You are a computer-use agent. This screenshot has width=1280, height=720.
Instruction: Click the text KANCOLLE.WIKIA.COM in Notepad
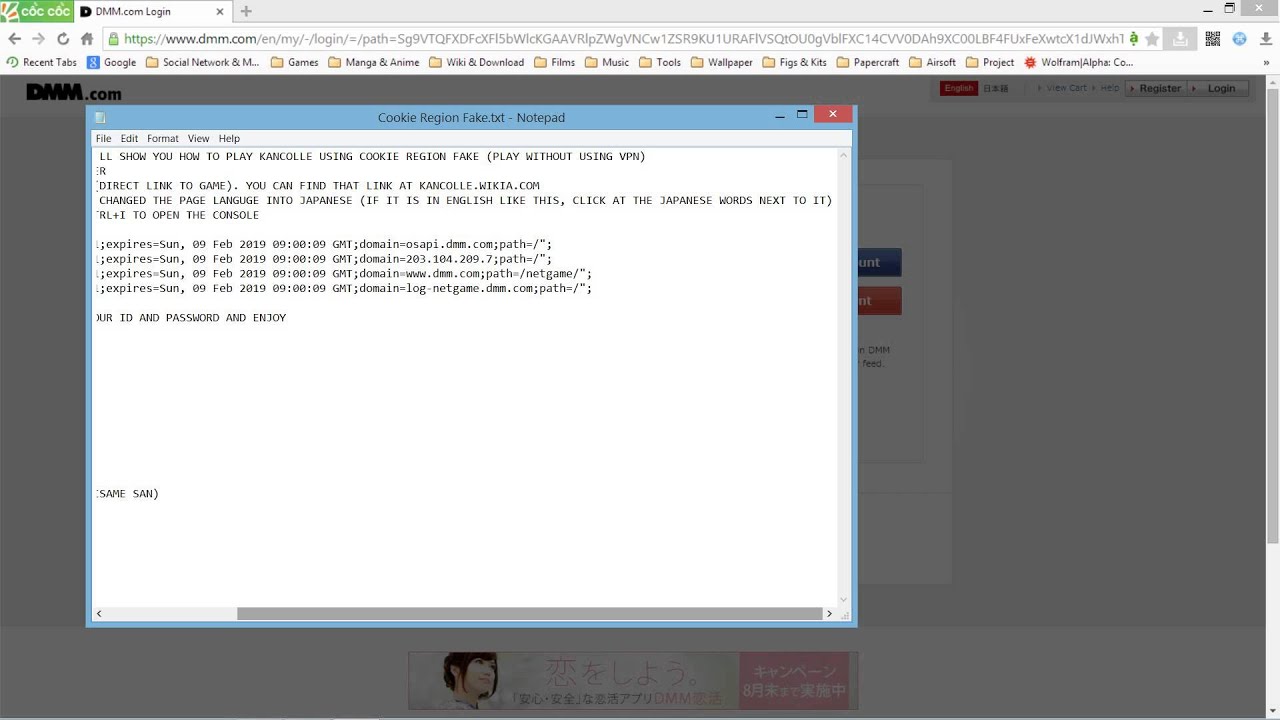pyautogui.click(x=479, y=186)
